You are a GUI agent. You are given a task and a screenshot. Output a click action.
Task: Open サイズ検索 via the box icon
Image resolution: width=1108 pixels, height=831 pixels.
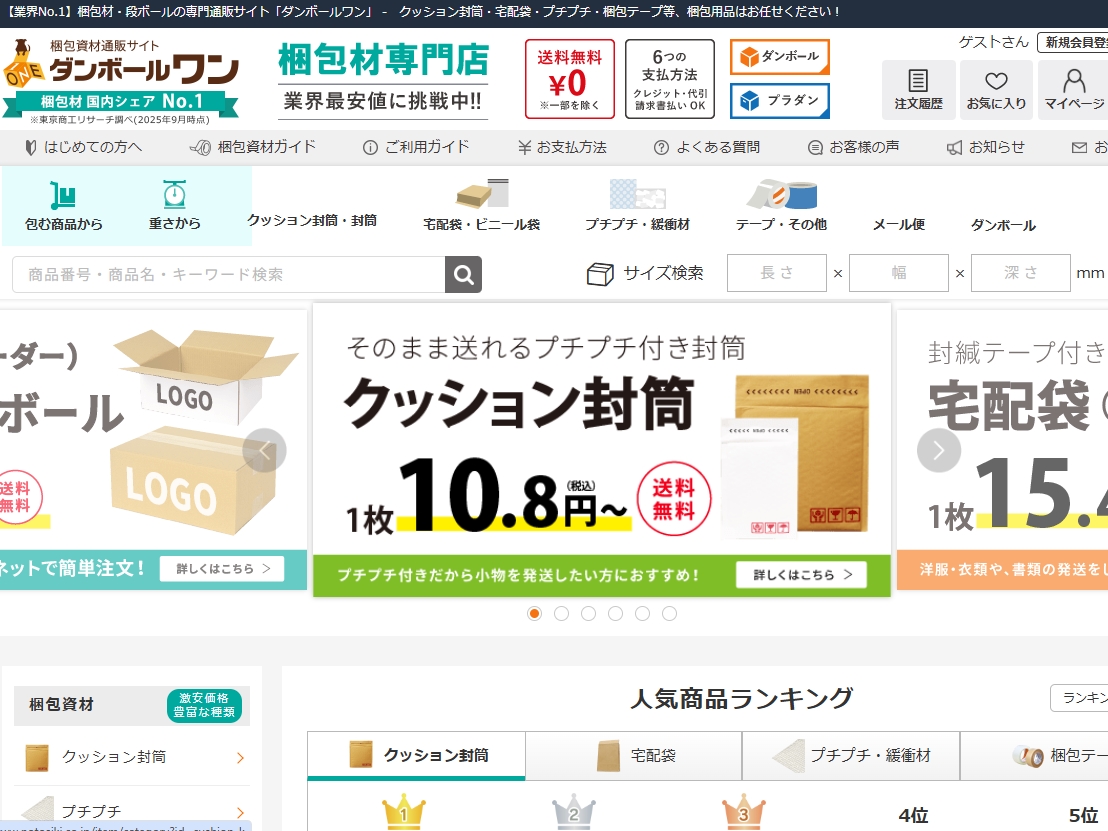600,272
